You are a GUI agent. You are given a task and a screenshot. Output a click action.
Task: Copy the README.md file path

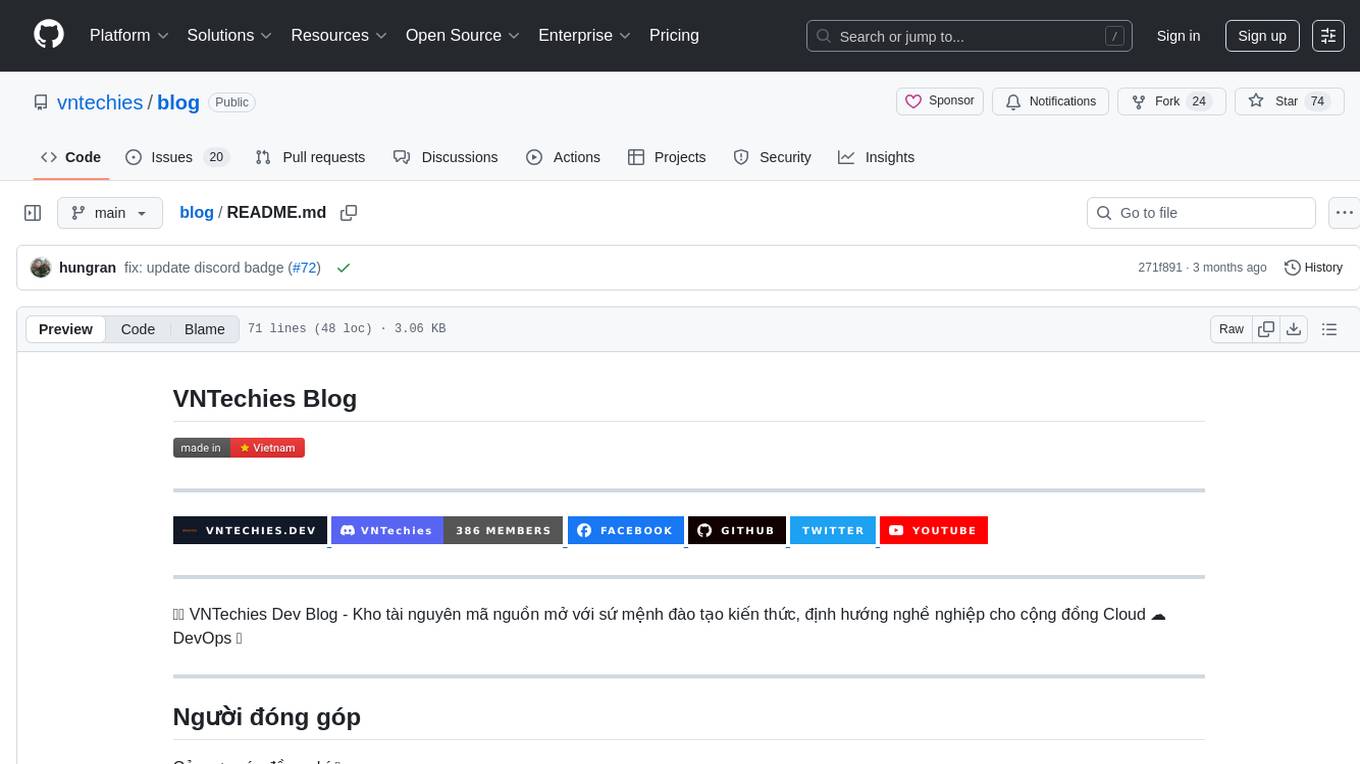[349, 213]
